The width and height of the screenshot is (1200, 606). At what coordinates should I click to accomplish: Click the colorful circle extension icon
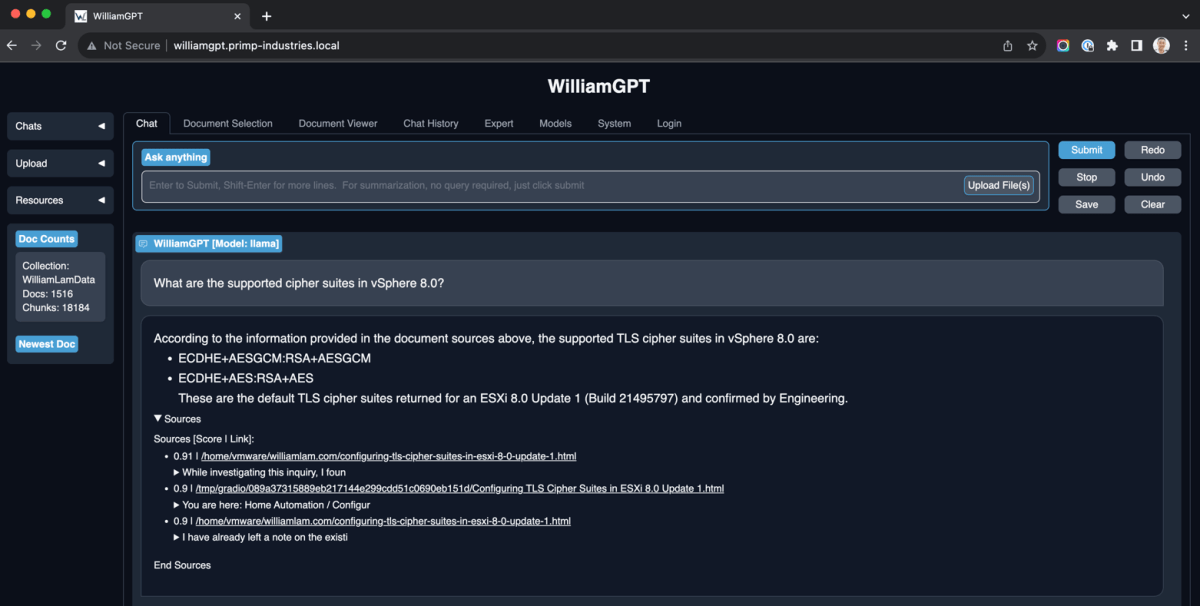1063,45
